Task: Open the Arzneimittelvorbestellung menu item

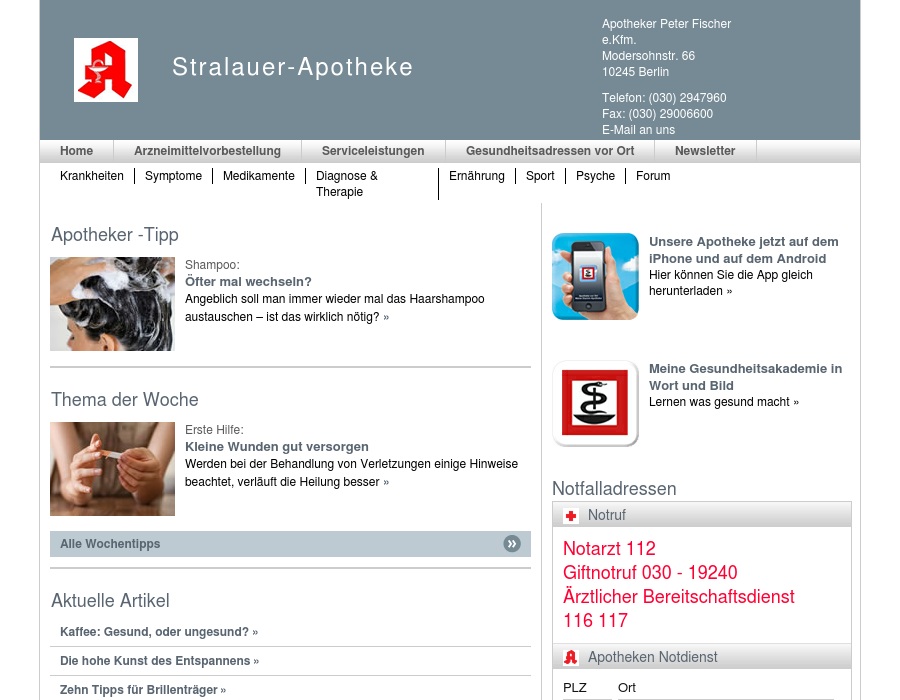Action: [x=207, y=151]
